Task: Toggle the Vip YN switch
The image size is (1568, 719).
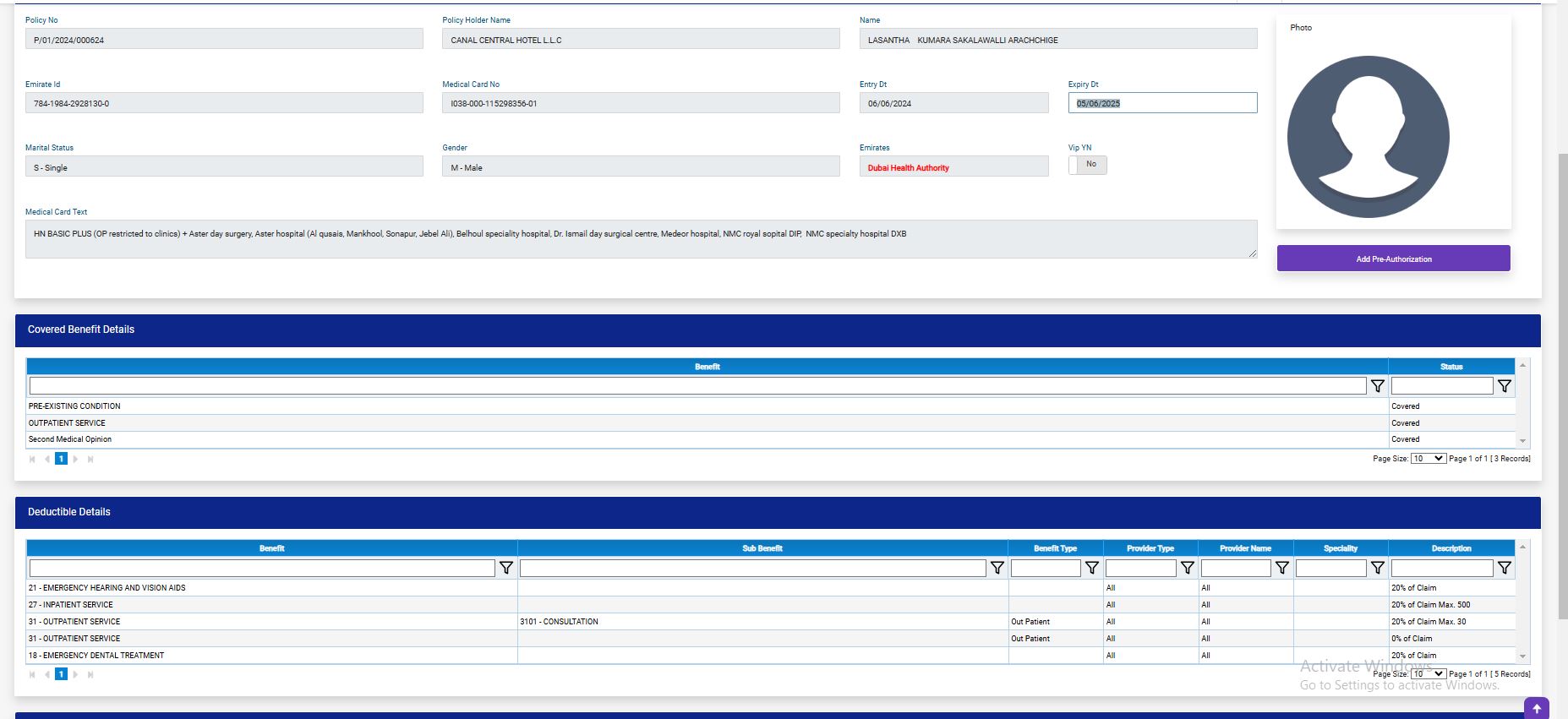Action: [x=1087, y=165]
